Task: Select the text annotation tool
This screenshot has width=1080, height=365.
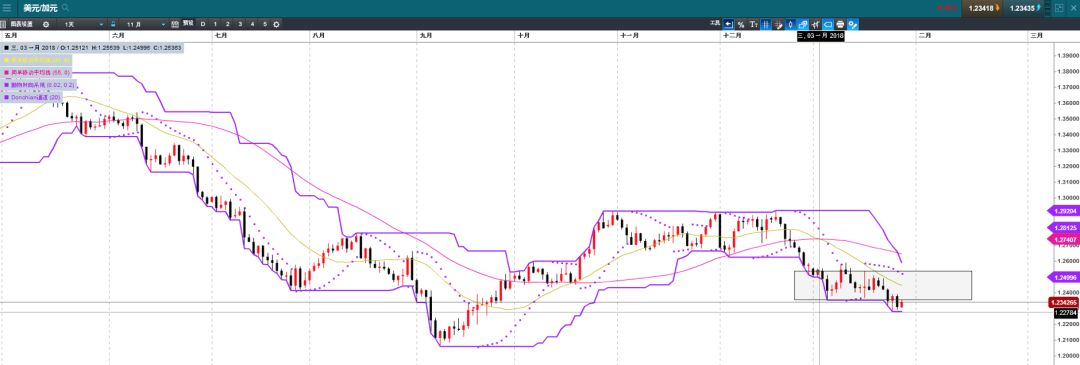Action: point(754,24)
